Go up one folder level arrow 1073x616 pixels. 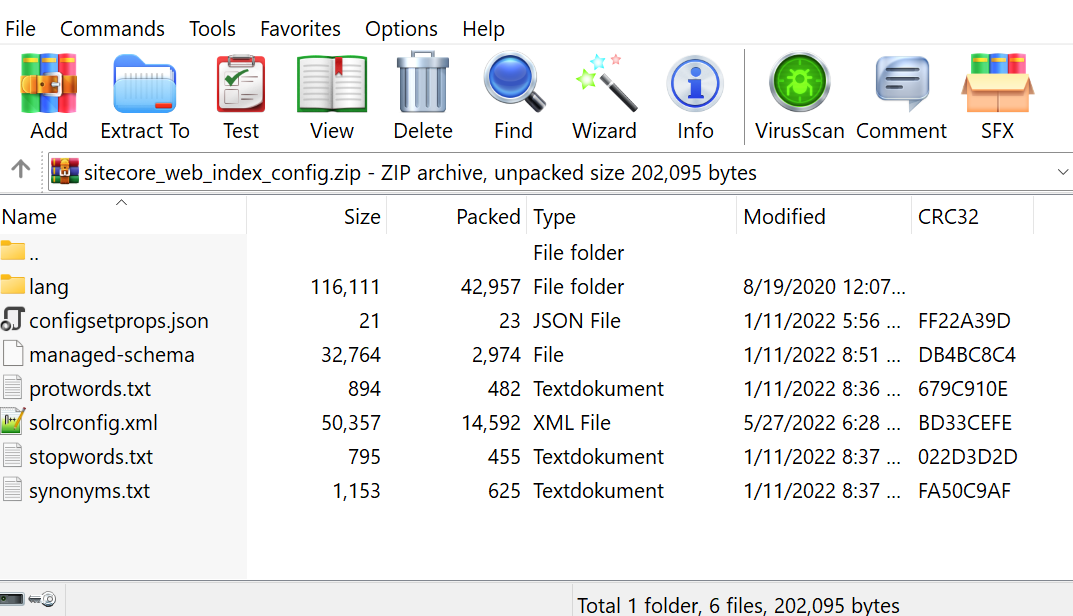[20, 171]
